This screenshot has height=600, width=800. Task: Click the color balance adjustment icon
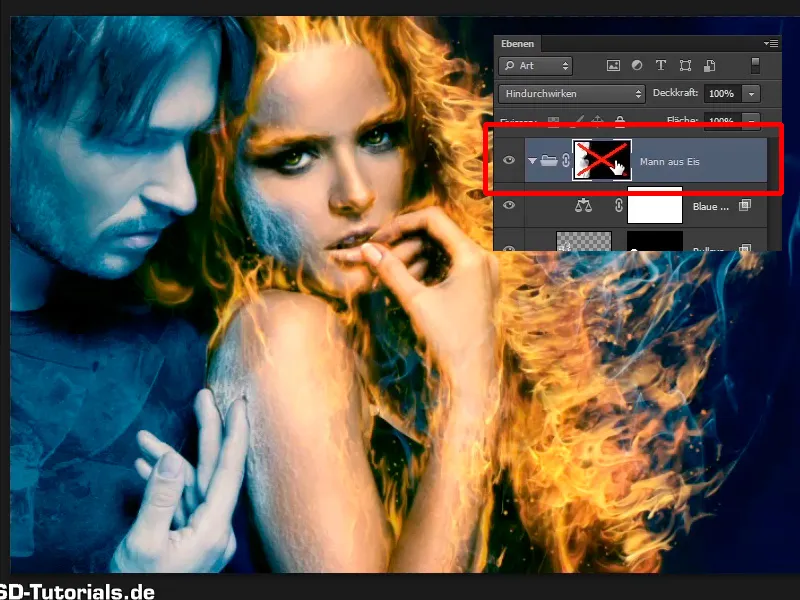click(x=583, y=205)
